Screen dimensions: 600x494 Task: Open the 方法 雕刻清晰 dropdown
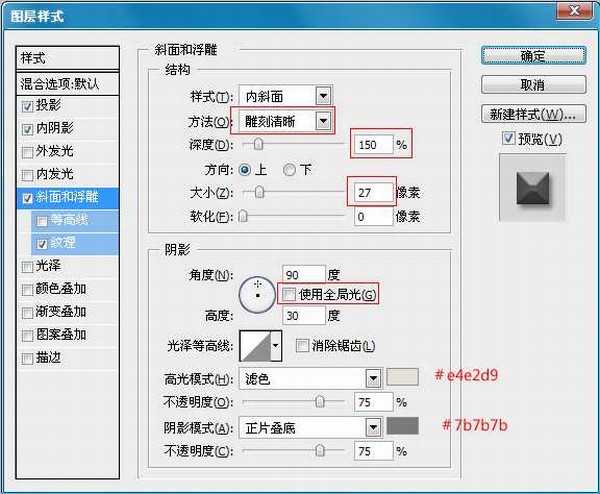(x=322, y=121)
